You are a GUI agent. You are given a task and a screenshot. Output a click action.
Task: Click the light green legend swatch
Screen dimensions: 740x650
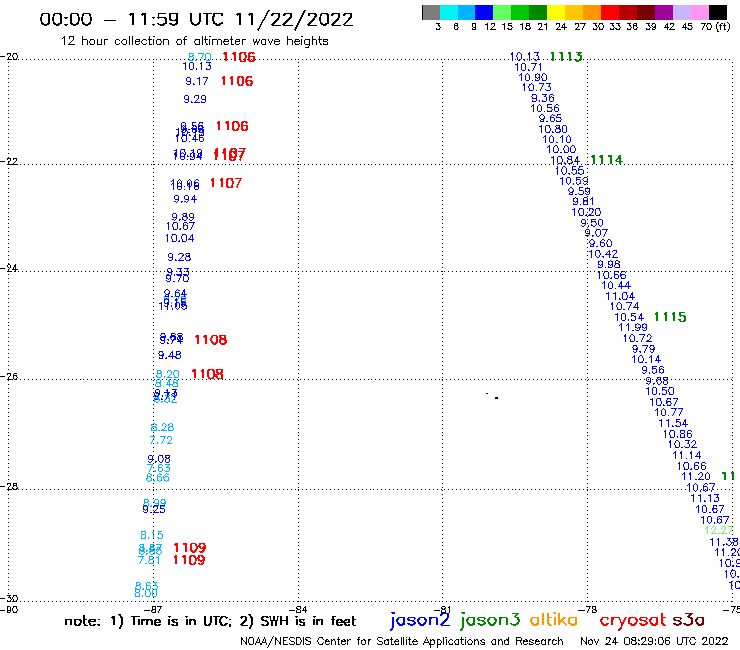(x=502, y=12)
